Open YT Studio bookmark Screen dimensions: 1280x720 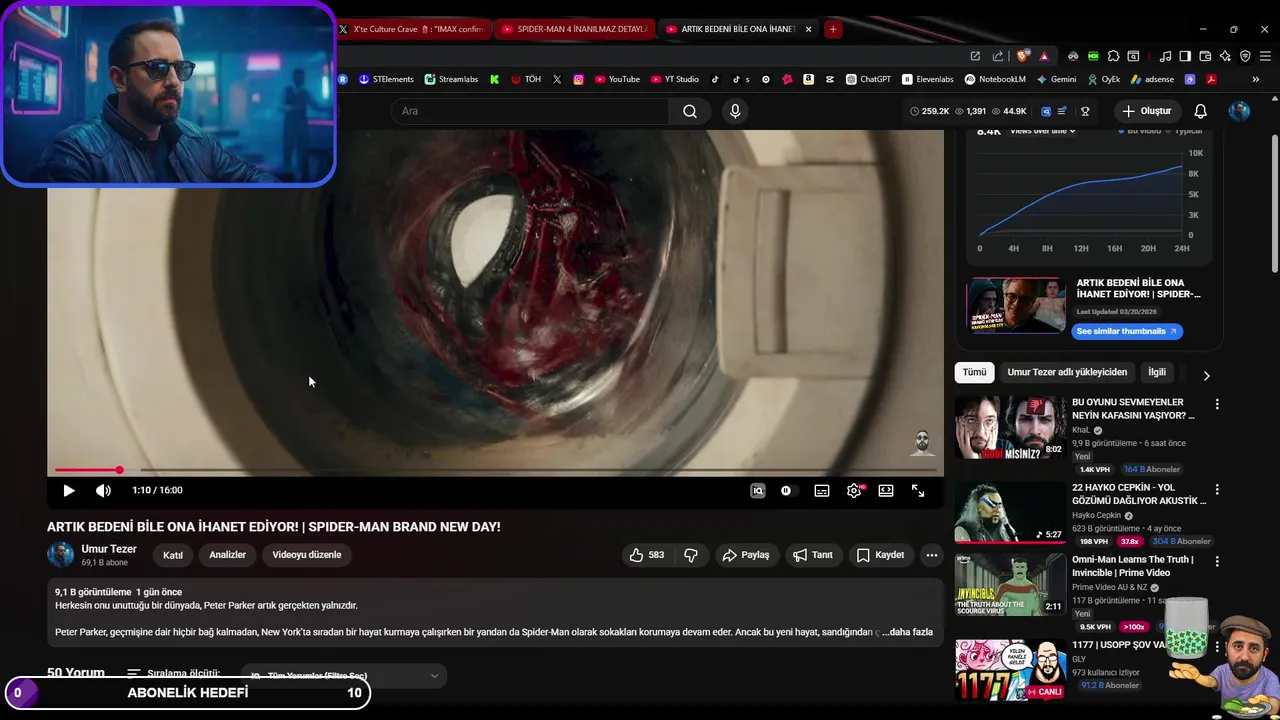point(675,79)
